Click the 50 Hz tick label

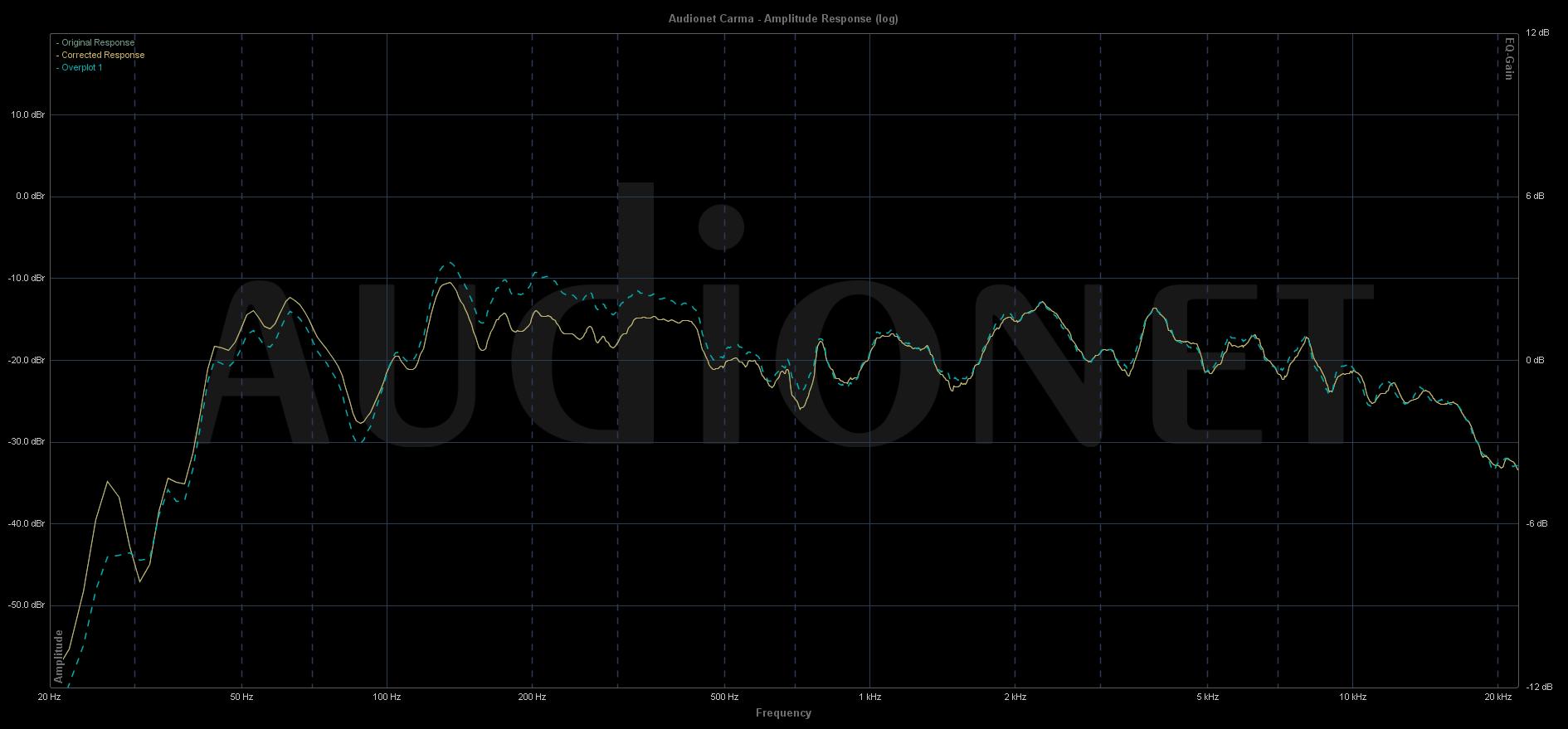[x=241, y=697]
